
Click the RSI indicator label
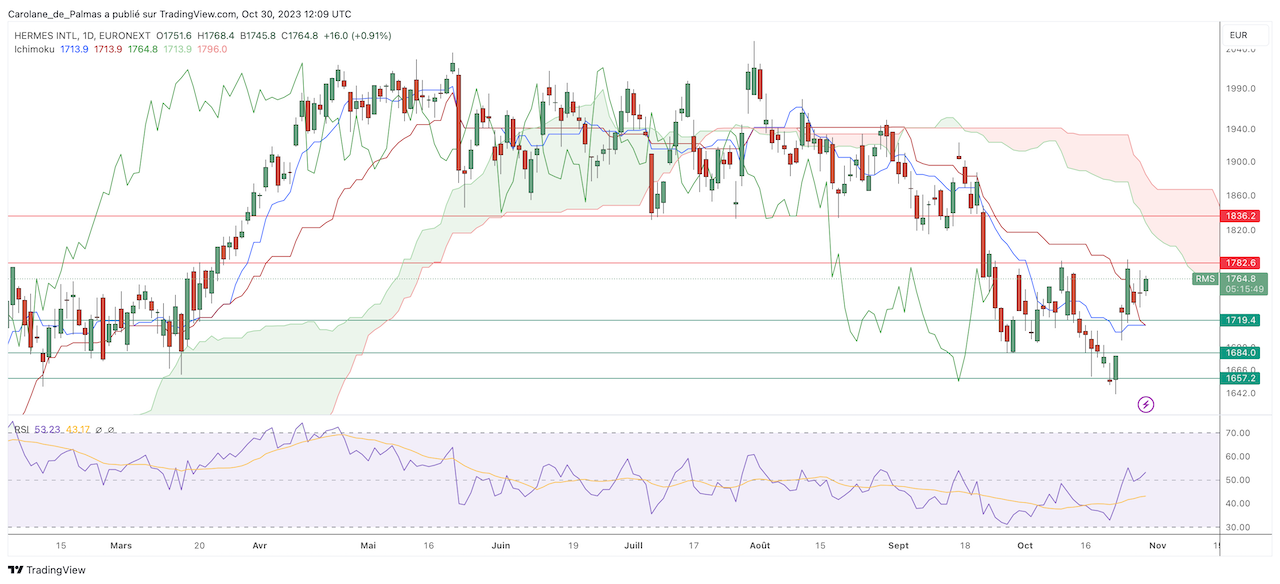(21, 430)
